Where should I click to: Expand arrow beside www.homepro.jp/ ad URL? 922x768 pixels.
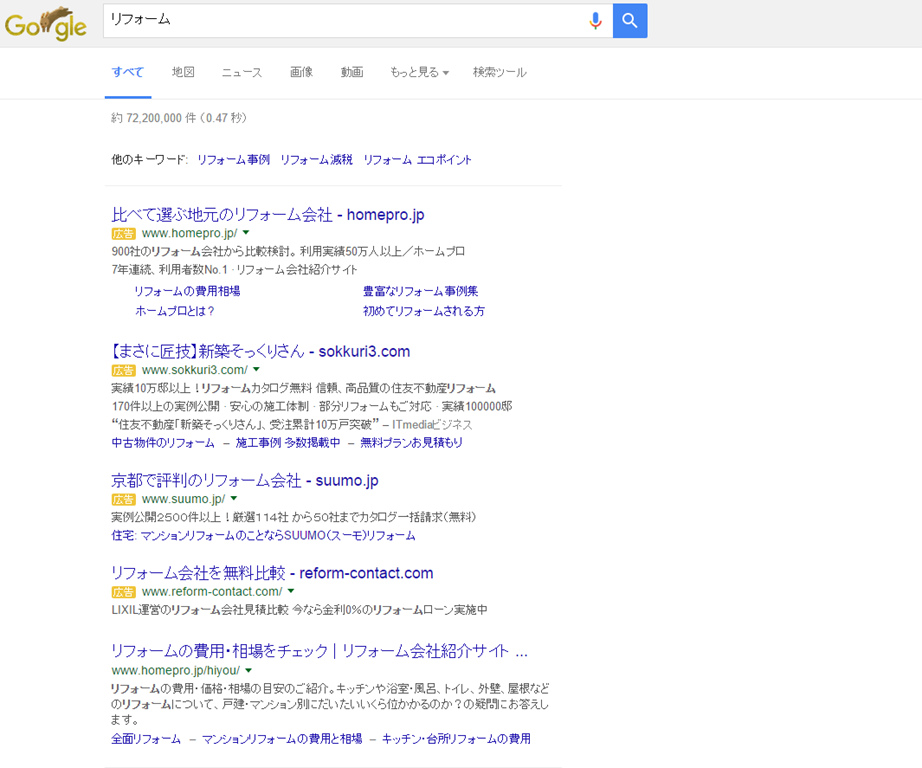click(x=246, y=233)
